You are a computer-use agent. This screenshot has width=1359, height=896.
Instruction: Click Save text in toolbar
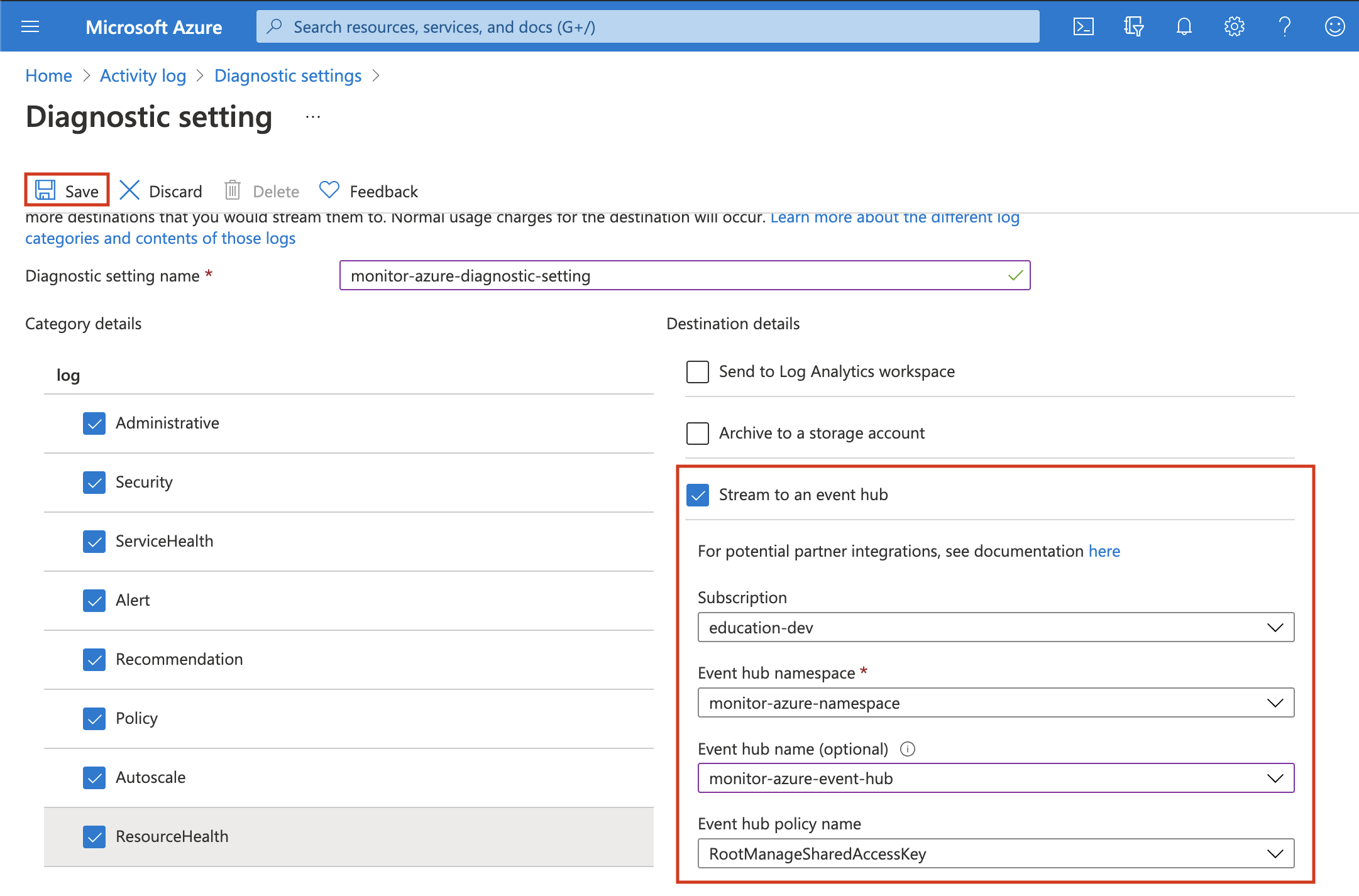pos(82,191)
